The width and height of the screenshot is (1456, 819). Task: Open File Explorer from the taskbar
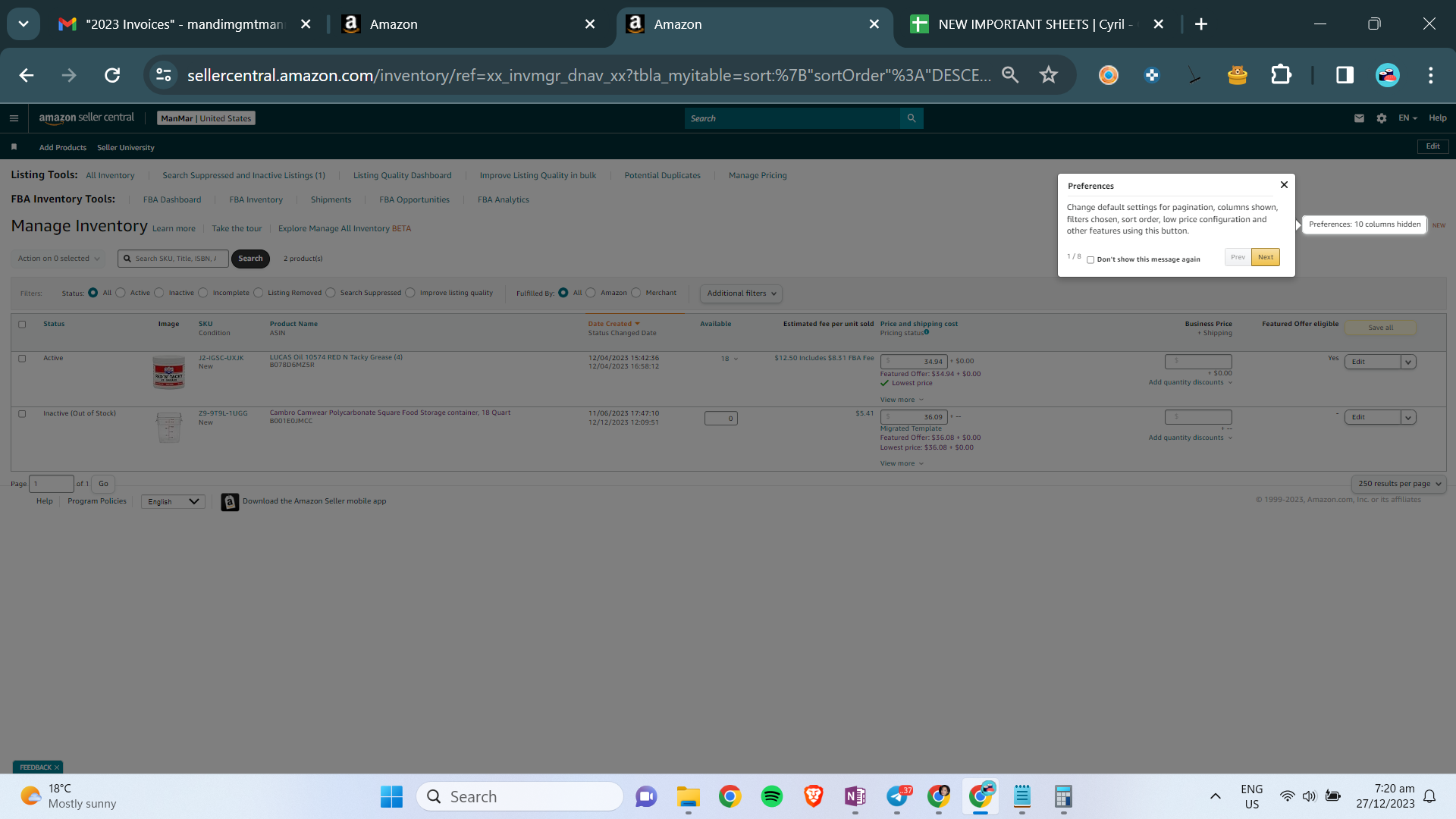point(689,796)
